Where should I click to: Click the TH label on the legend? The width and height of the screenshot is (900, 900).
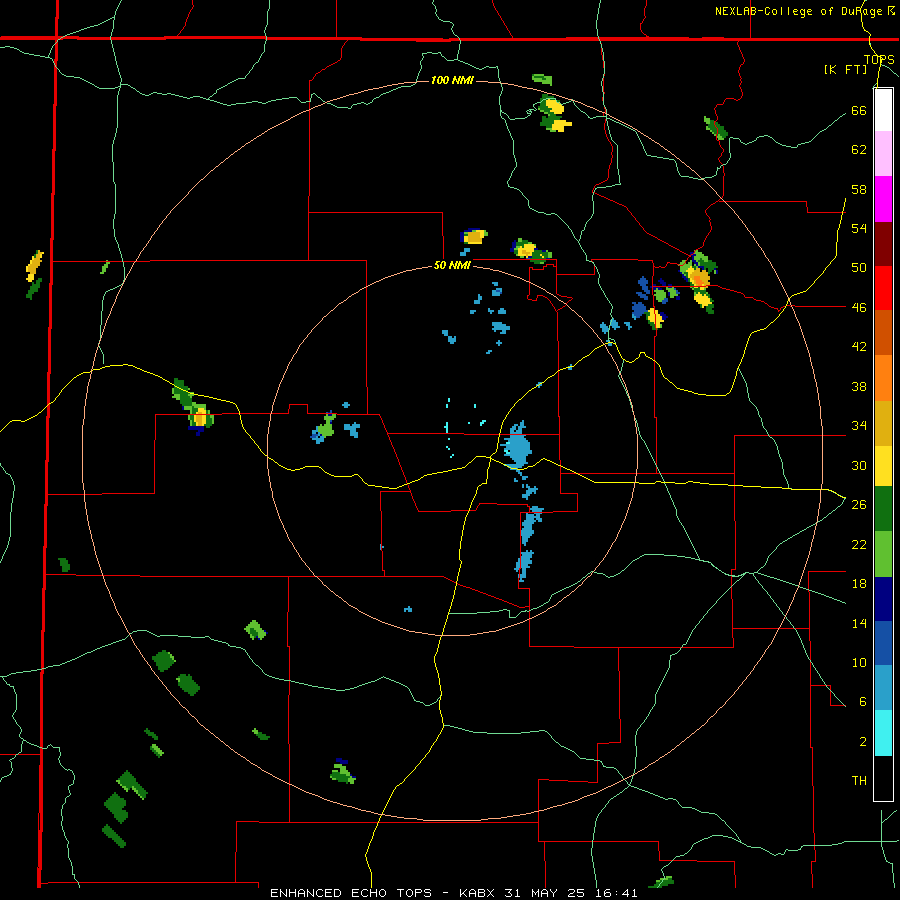859,781
